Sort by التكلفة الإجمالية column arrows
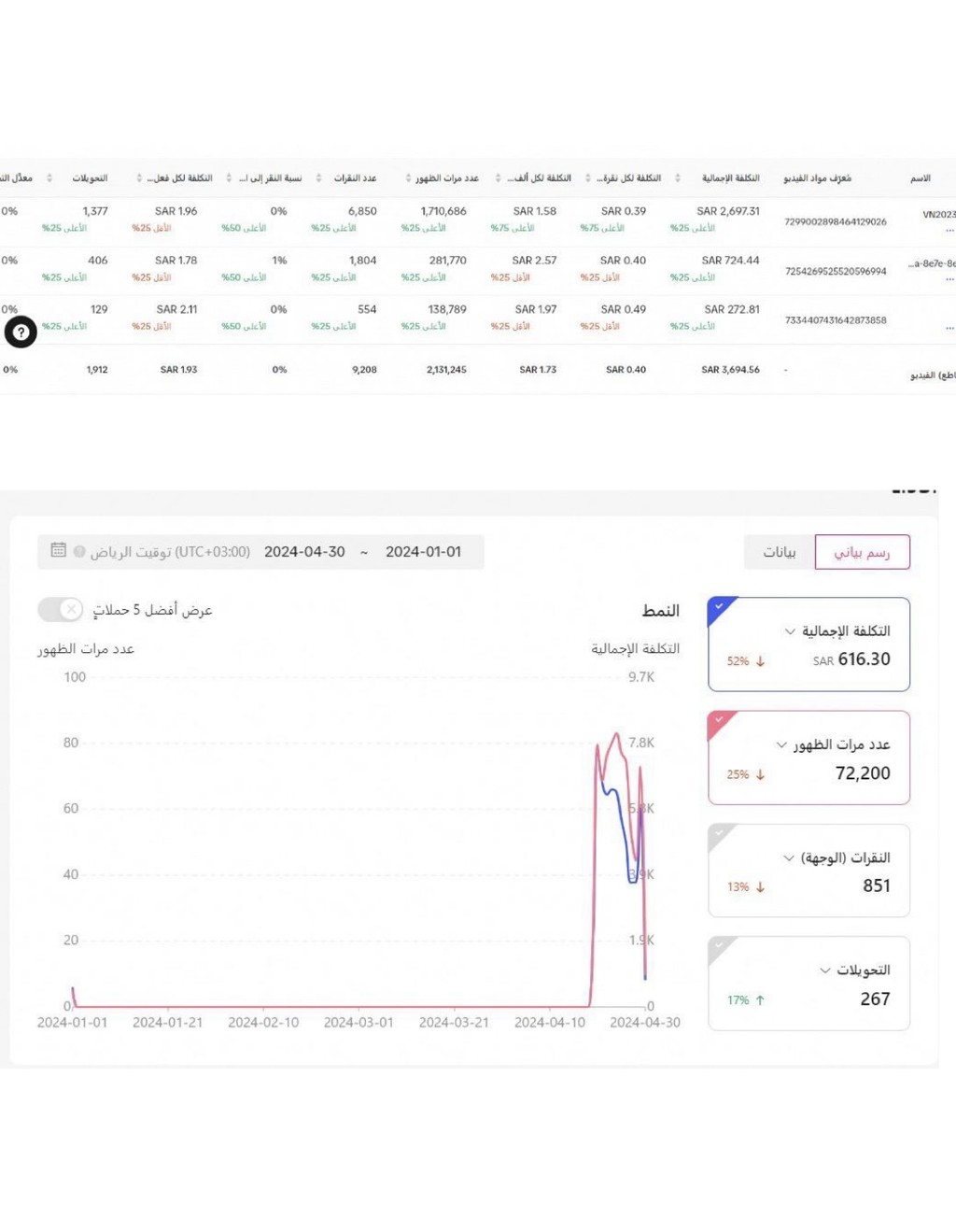This screenshot has height=1232, width=956. coord(678,177)
